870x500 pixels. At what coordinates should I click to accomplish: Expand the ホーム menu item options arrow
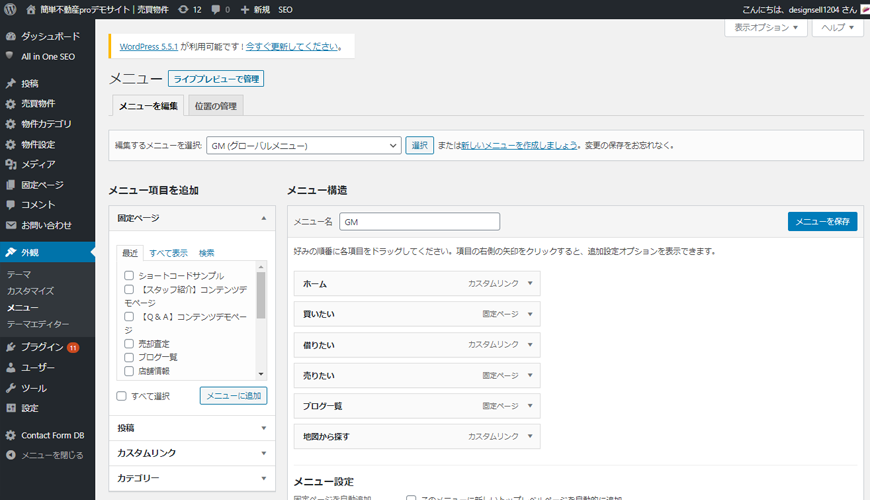click(529, 284)
